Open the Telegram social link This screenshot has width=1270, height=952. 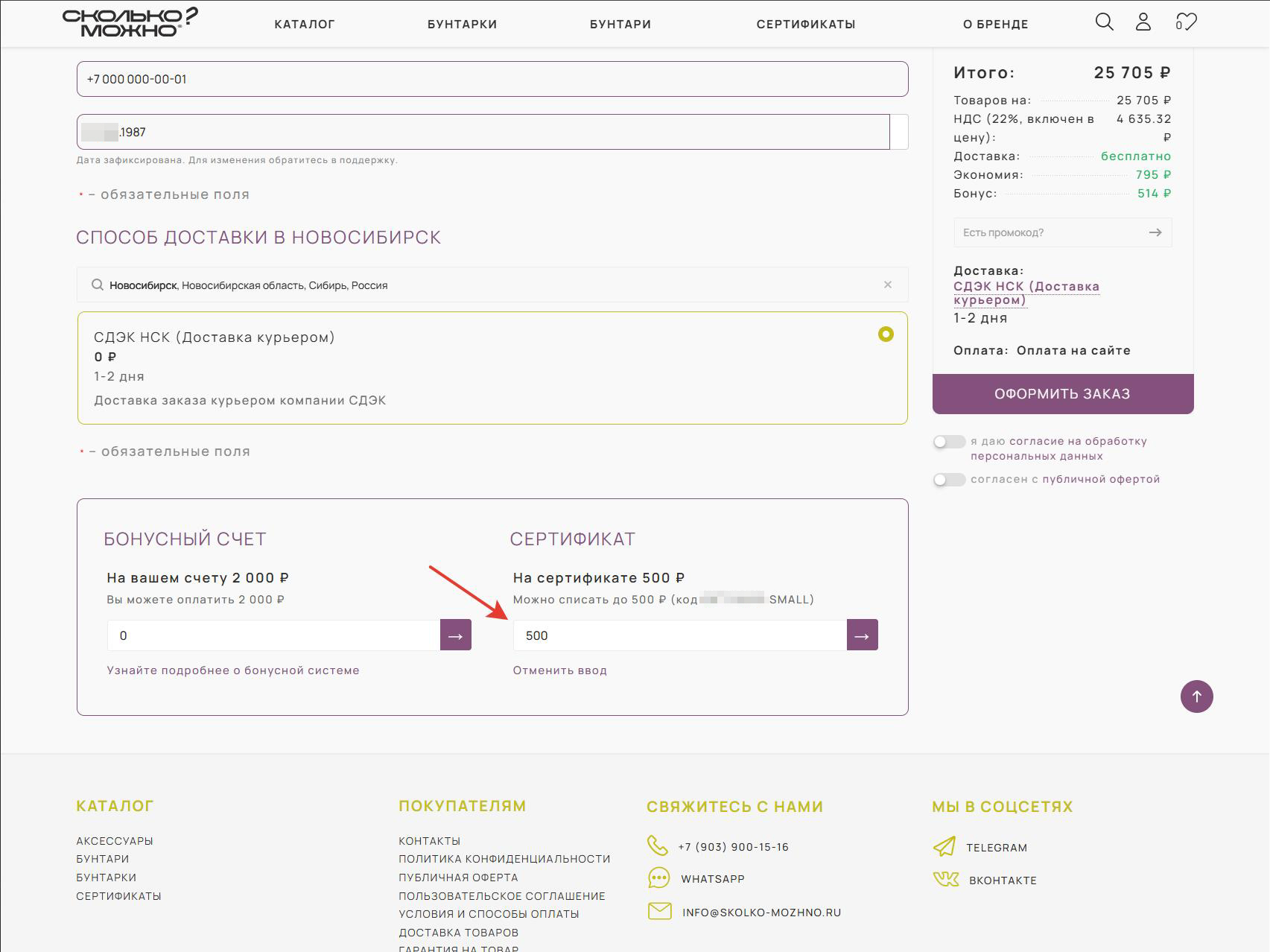[x=997, y=848]
